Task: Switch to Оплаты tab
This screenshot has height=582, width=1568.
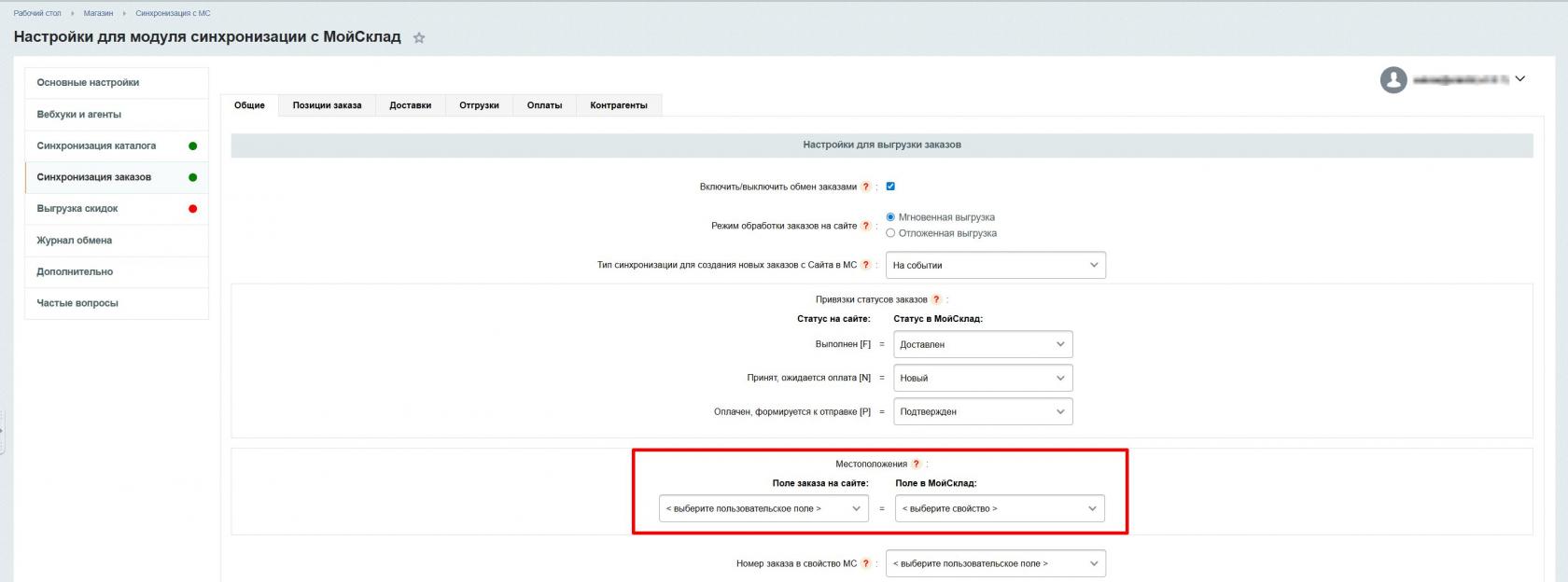Action: (544, 105)
